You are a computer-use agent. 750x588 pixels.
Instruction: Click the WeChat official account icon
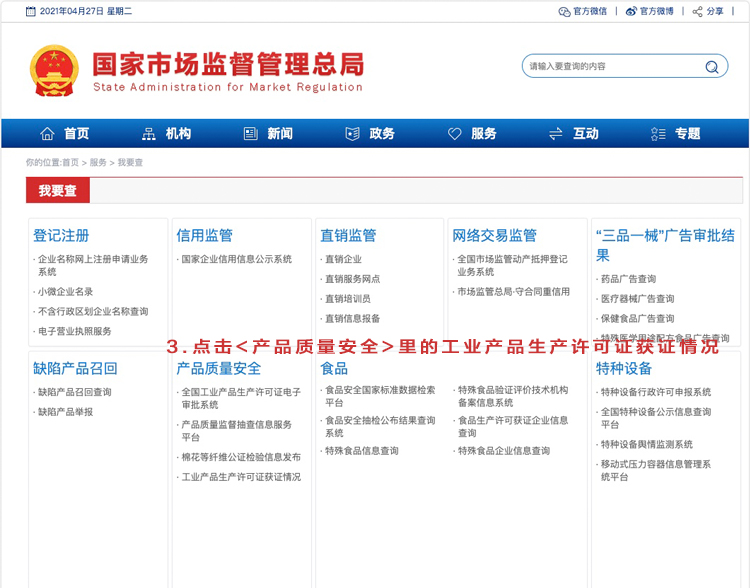(564, 11)
